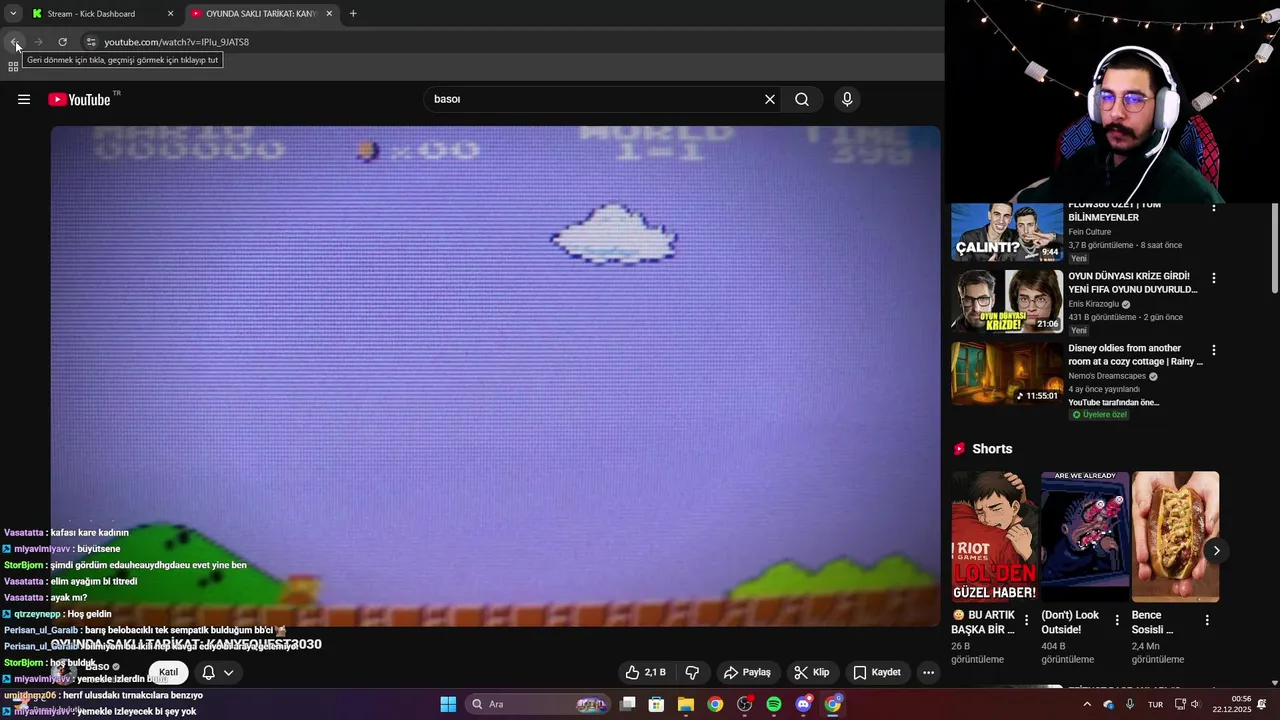Open options for BU ARTIK BAŞKA BİR short
The image size is (1280, 720).
coord(1026,620)
